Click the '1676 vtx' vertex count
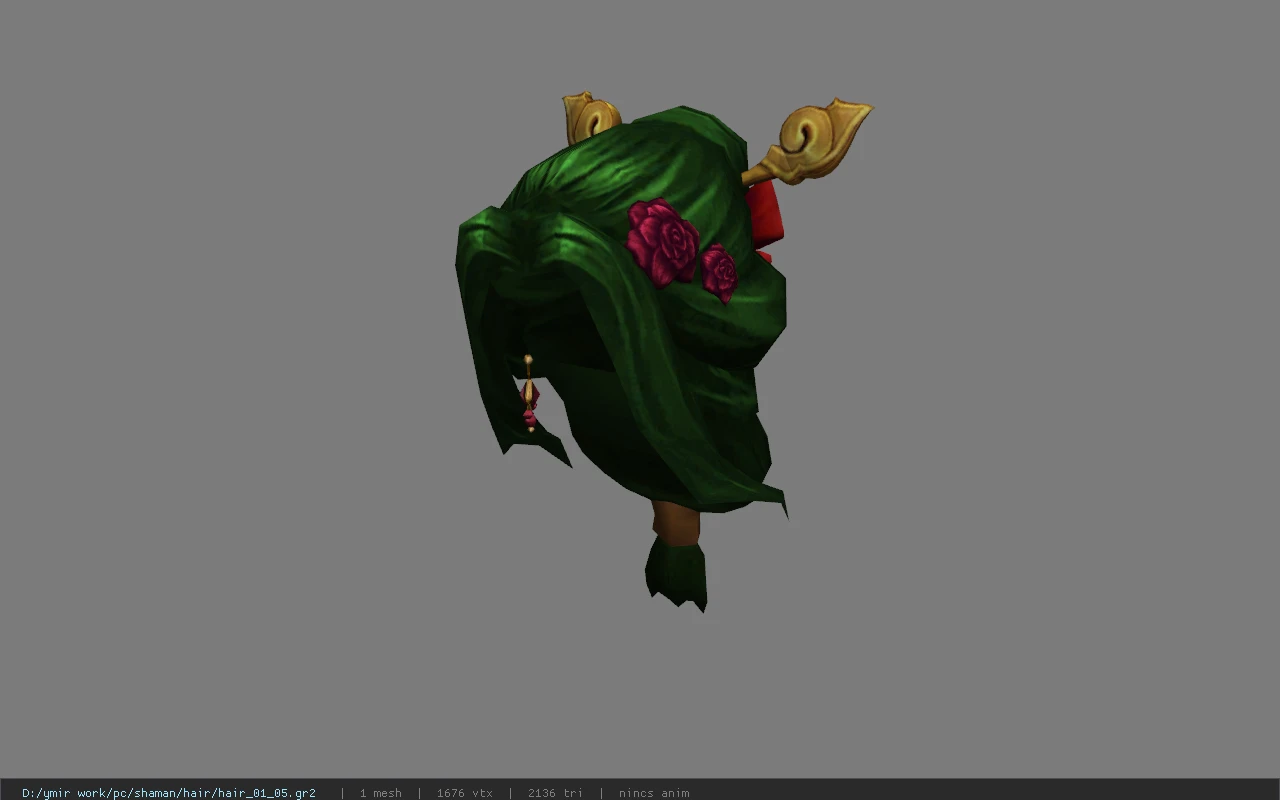This screenshot has height=800, width=1280. pos(464,793)
